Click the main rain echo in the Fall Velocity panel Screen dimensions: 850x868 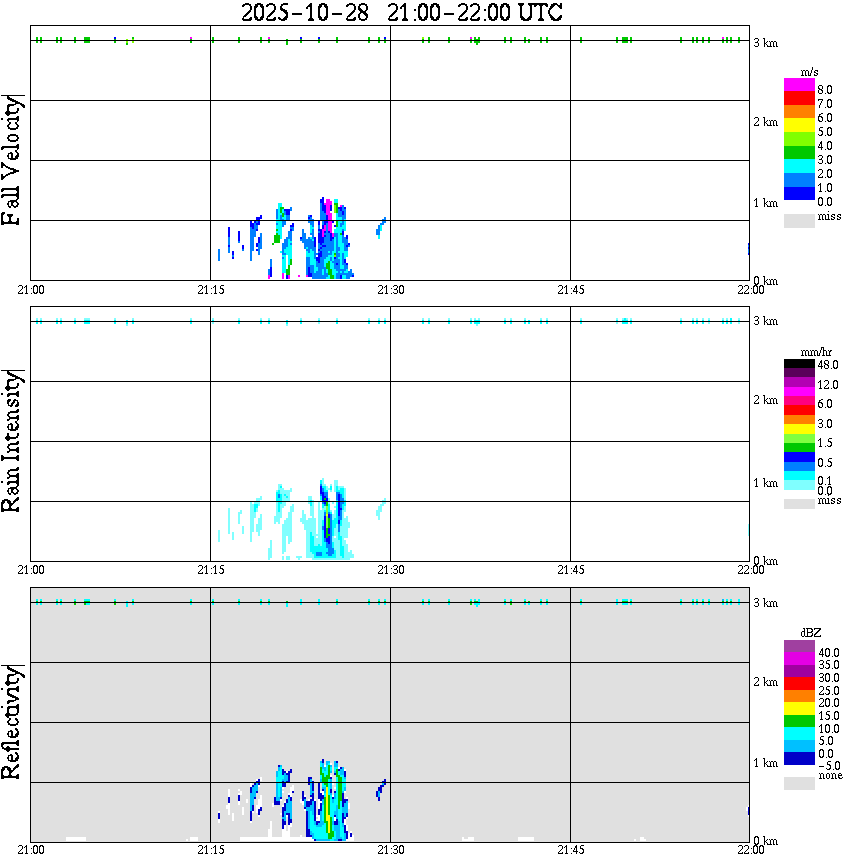pos(328,239)
